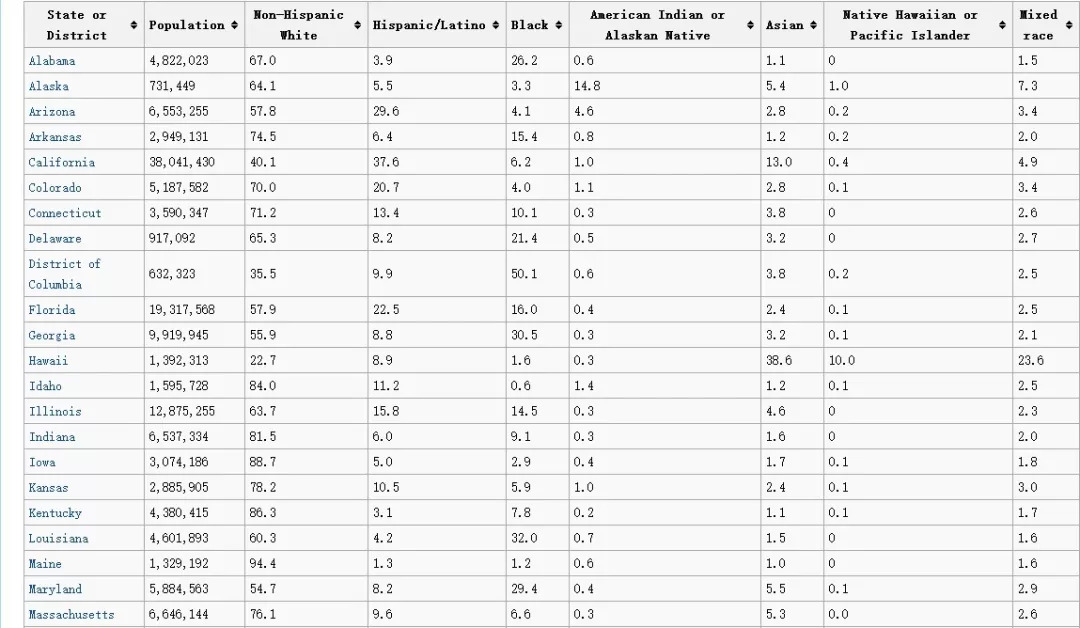The image size is (1080, 628).
Task: Open the Kentucky state link
Action: 55,513
